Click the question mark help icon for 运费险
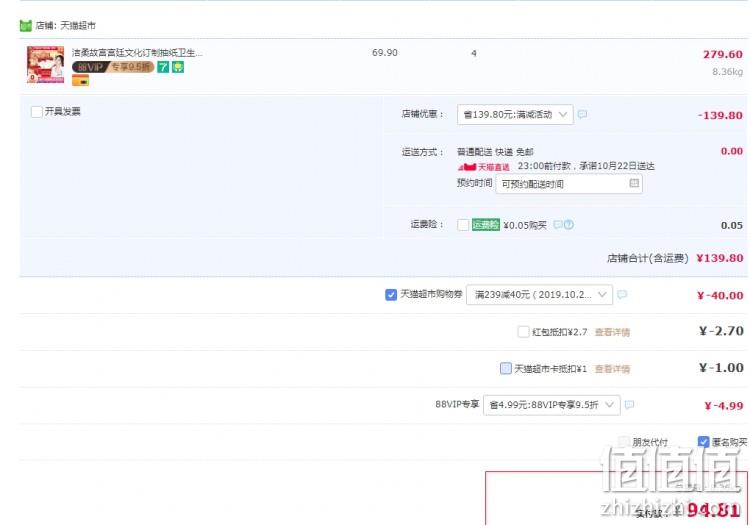The image size is (750, 525). (x=568, y=224)
